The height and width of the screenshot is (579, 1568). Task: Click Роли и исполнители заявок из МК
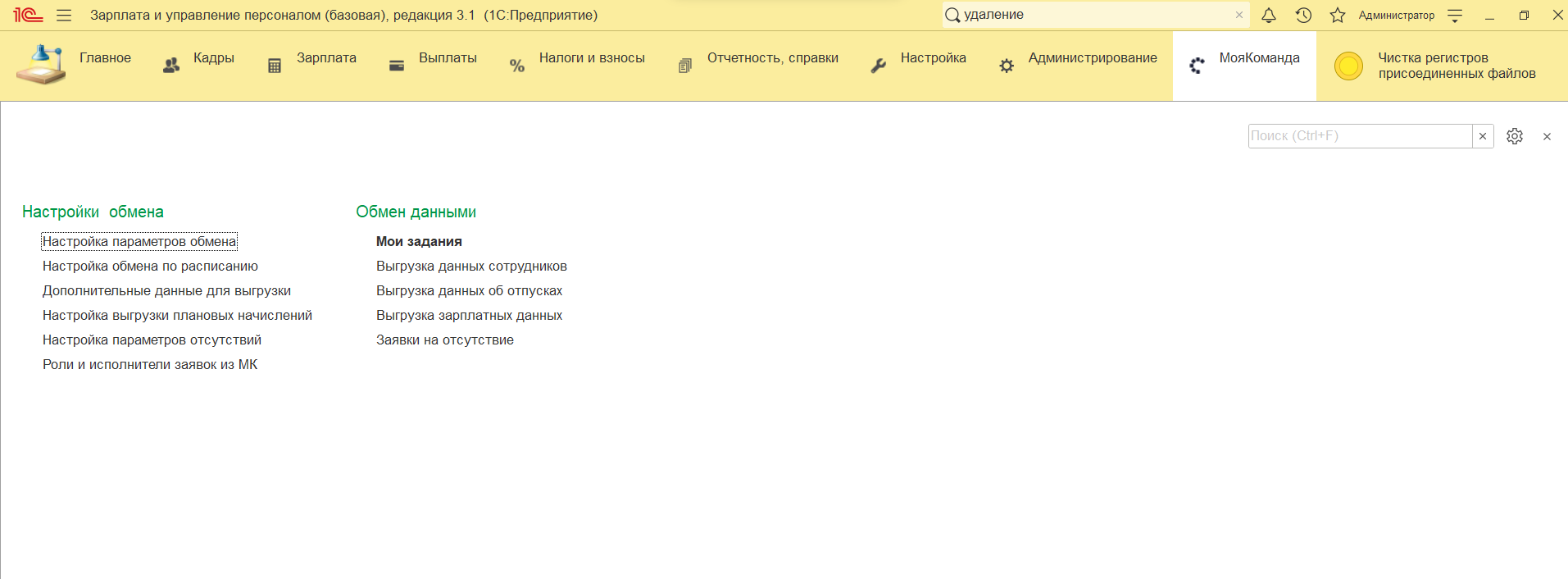[150, 364]
